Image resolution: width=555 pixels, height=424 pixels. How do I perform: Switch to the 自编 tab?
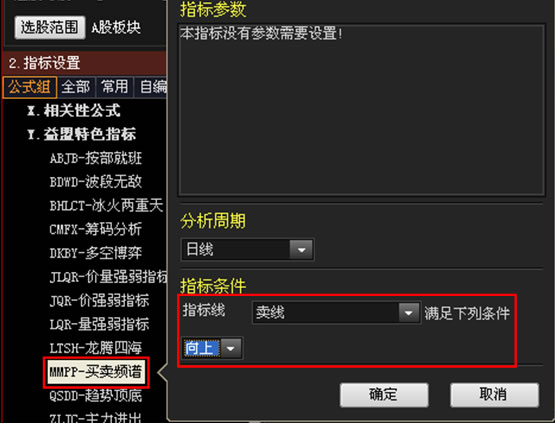pyautogui.click(x=151, y=87)
